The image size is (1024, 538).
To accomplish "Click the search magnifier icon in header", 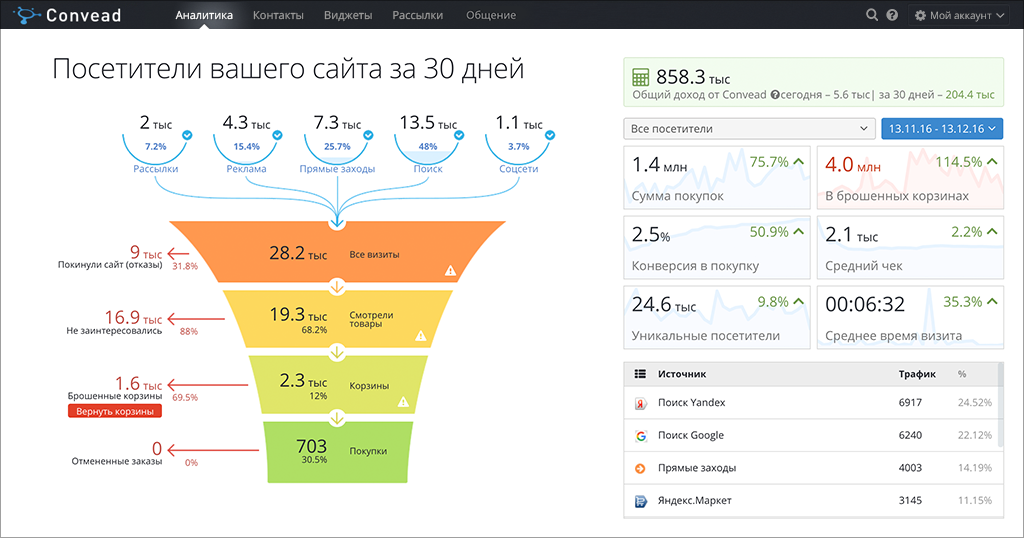I will [872, 15].
